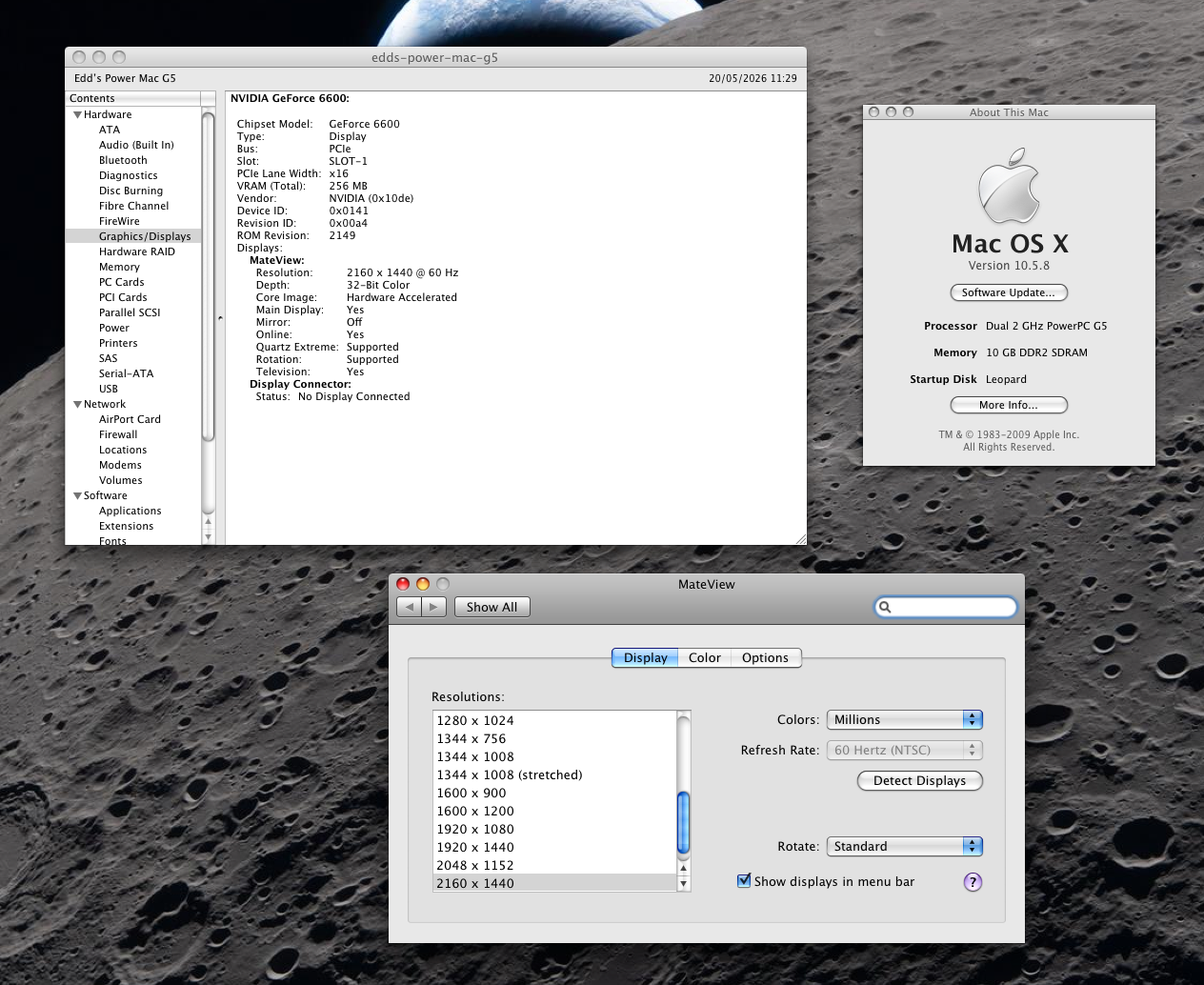Click the back arrow in MateView toolbar
1204x985 pixels.
coord(410,607)
